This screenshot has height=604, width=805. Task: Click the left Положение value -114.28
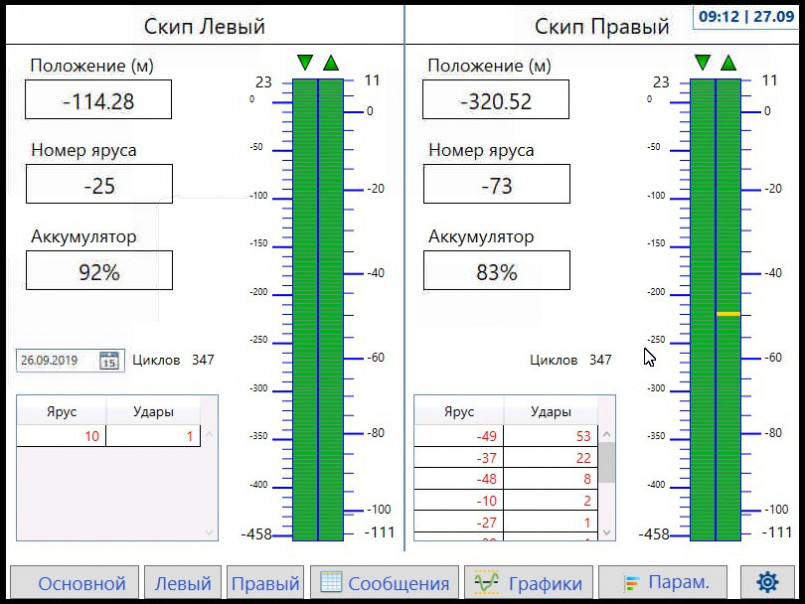pos(98,101)
